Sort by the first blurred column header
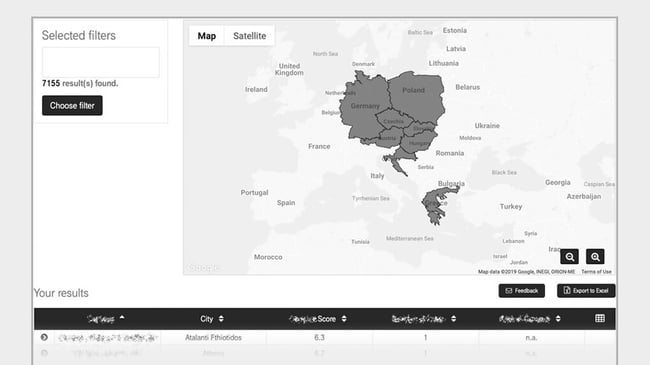The height and width of the screenshot is (365, 650). coord(106,319)
